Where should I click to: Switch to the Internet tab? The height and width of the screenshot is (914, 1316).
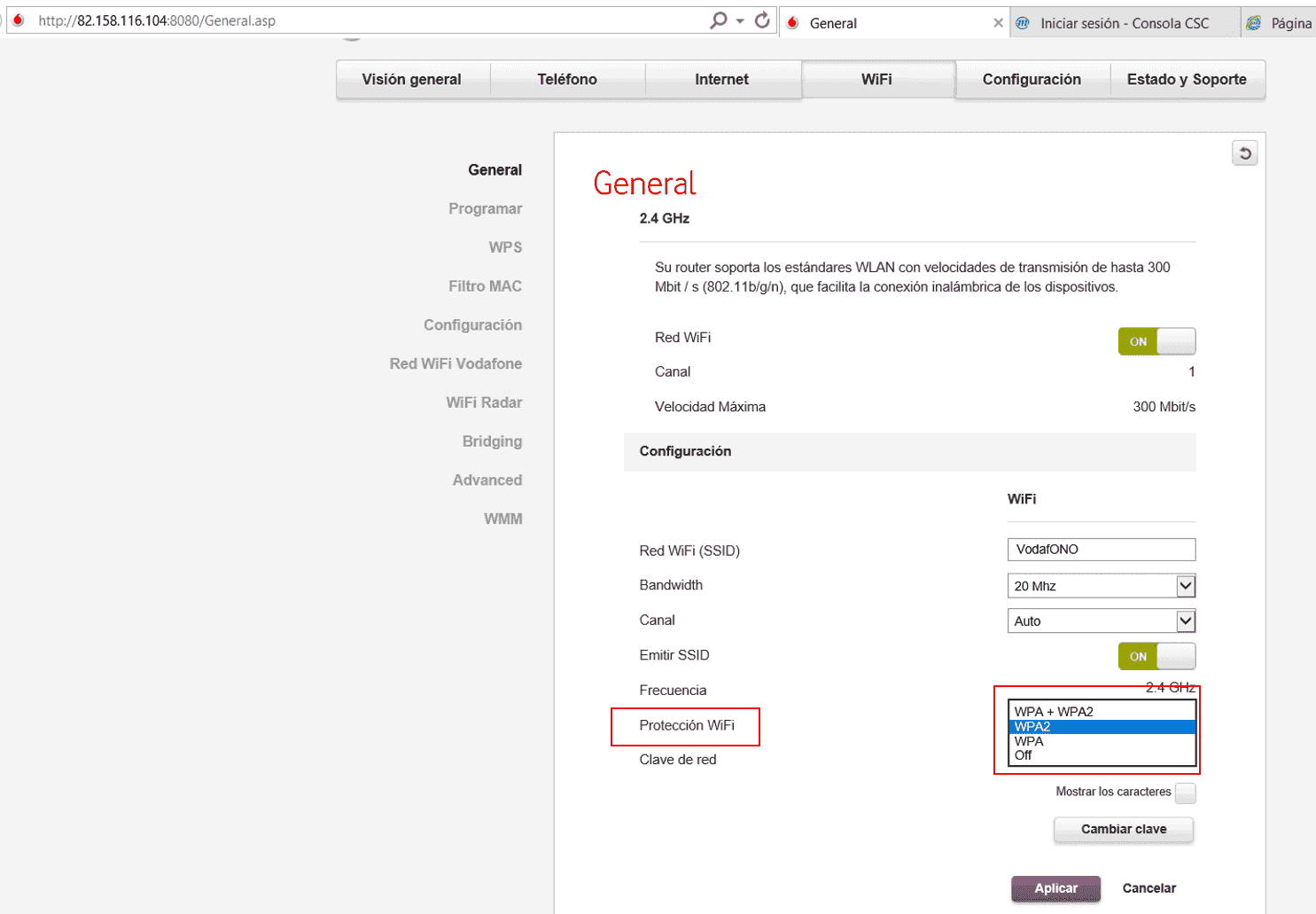pos(721,80)
